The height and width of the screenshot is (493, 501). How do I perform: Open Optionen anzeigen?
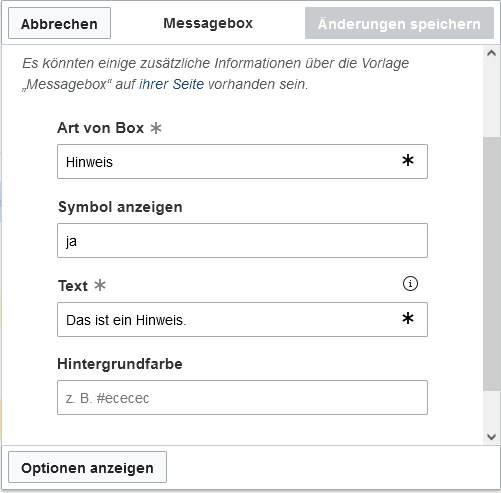coord(87,467)
